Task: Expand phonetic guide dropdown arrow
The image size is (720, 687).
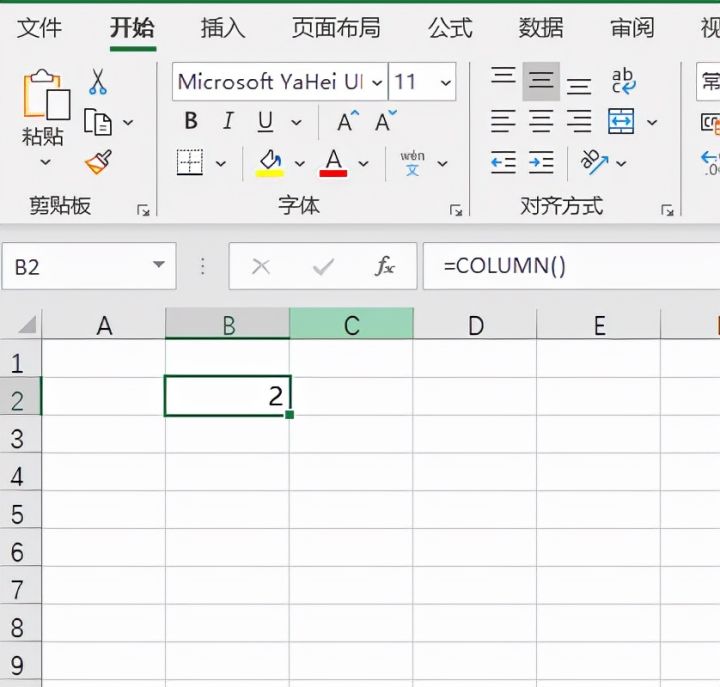Action: click(x=442, y=163)
